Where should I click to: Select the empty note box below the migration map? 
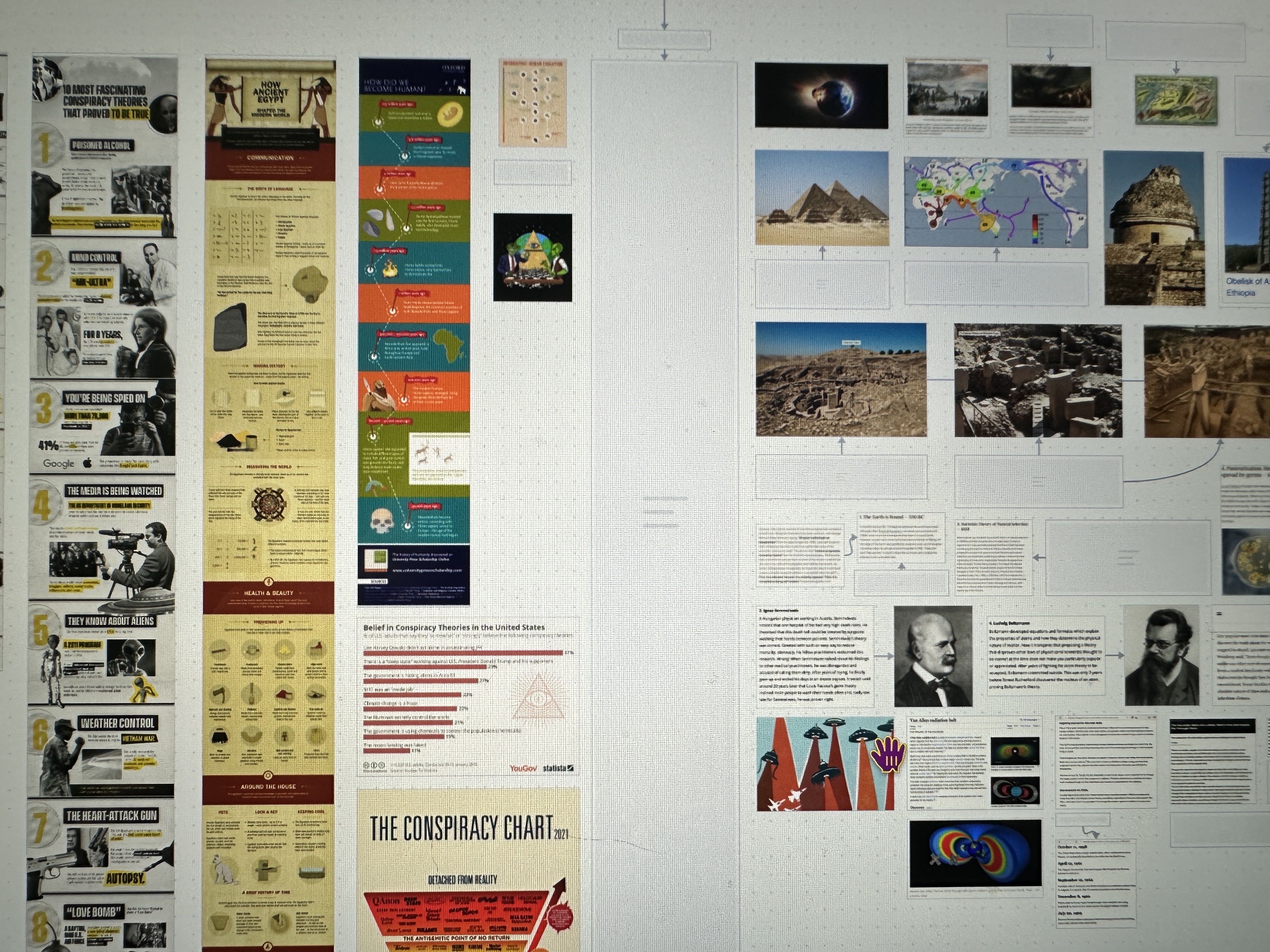click(996, 283)
